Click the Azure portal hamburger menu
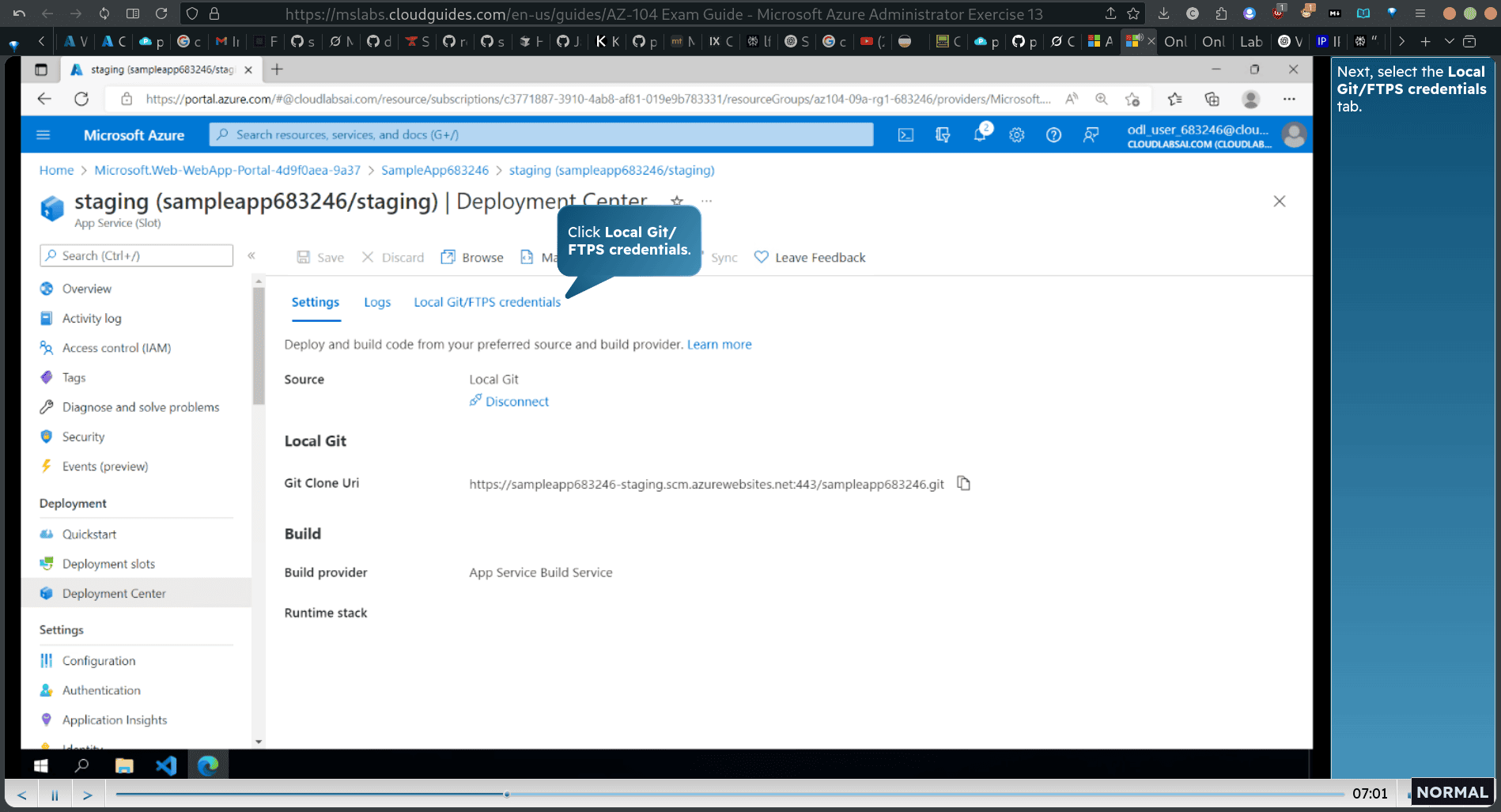This screenshot has height=812, width=1501. tap(43, 135)
